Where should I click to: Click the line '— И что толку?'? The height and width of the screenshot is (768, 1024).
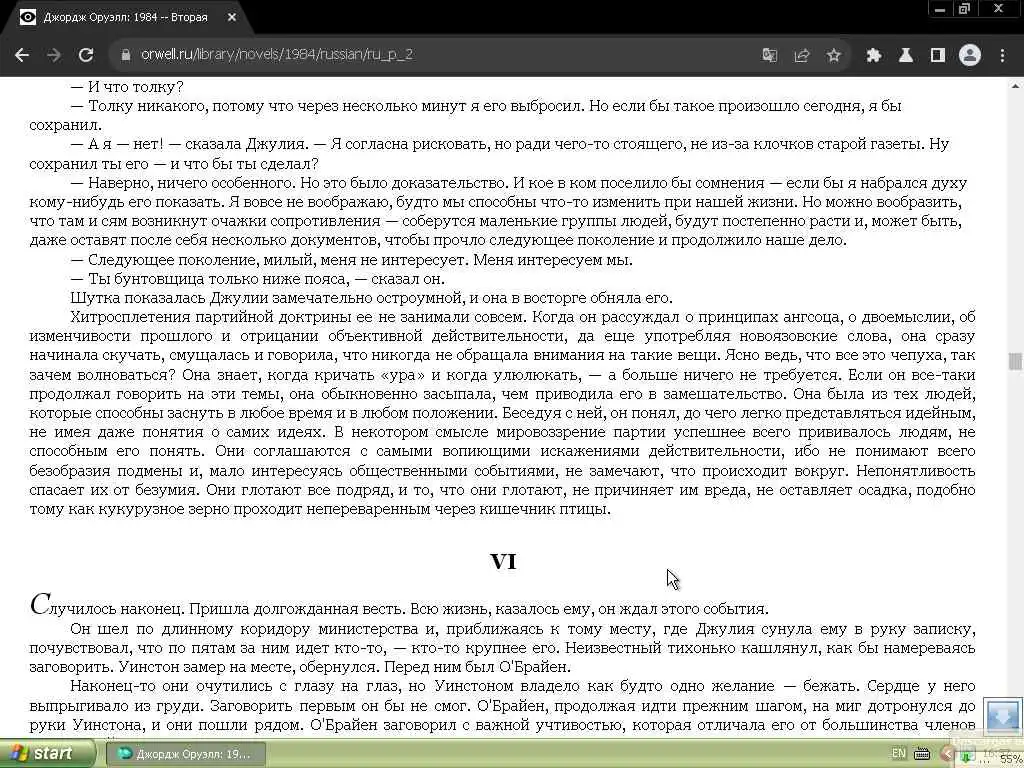(x=127, y=87)
